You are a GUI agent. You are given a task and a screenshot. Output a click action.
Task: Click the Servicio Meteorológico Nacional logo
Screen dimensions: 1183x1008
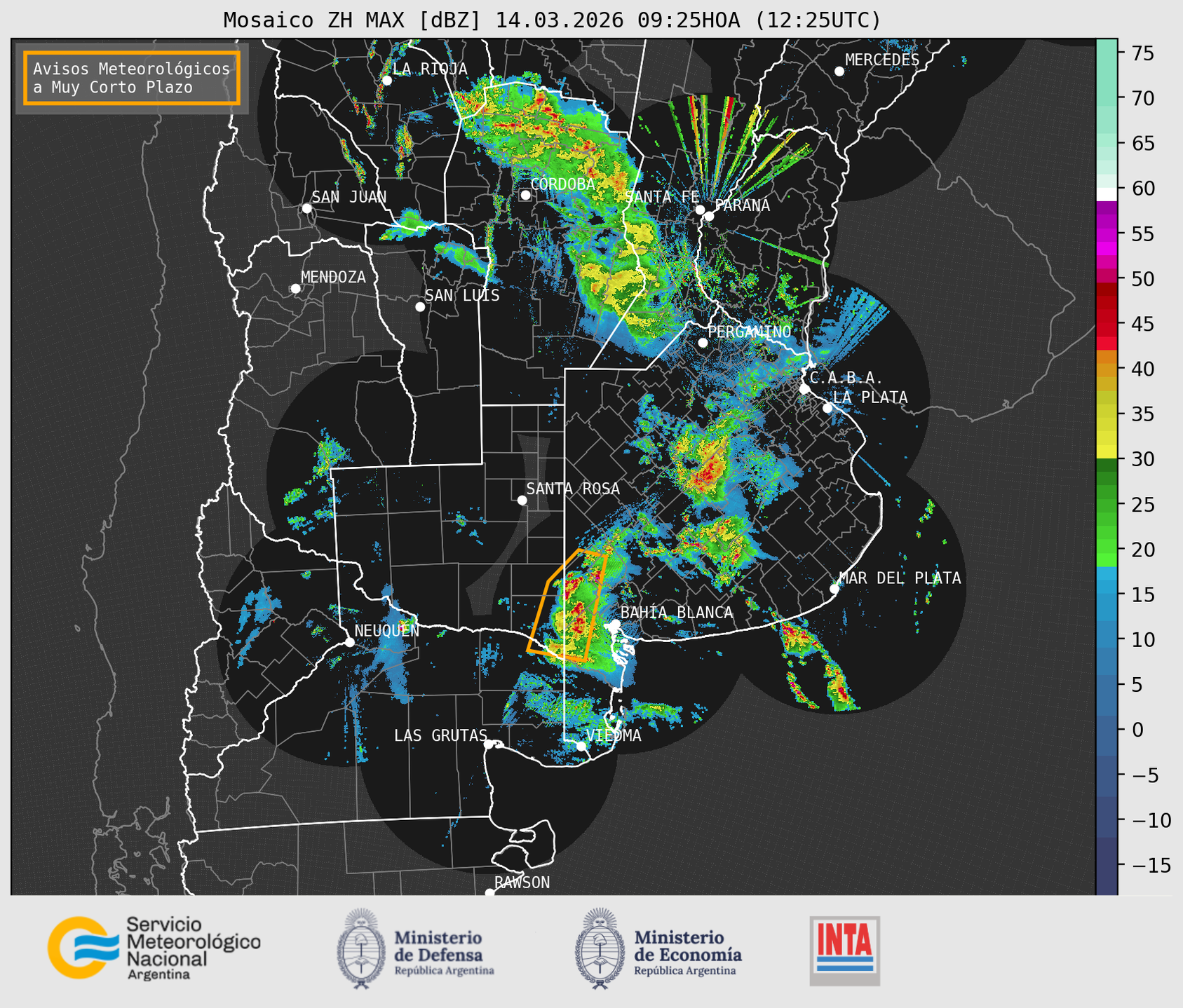coord(154,948)
